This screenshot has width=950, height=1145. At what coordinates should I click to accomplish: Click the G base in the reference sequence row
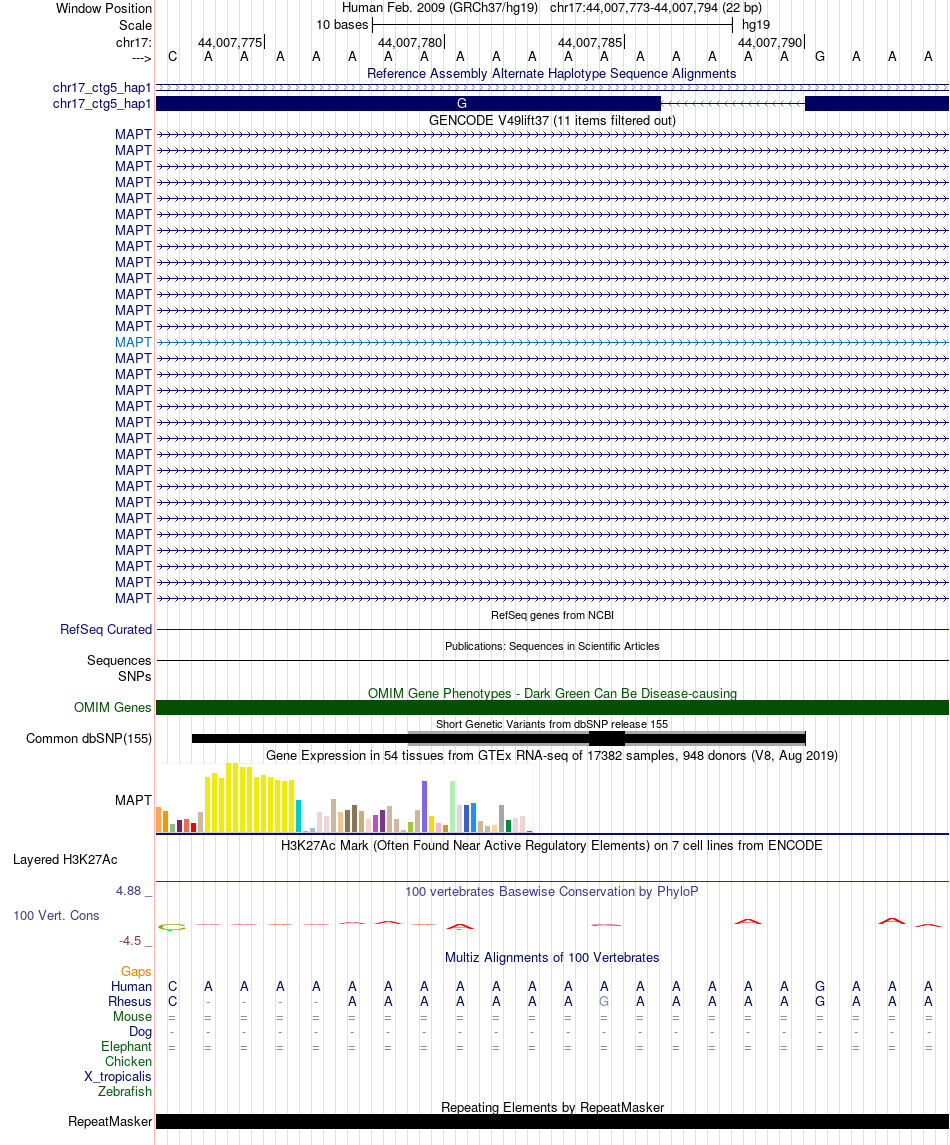click(820, 56)
